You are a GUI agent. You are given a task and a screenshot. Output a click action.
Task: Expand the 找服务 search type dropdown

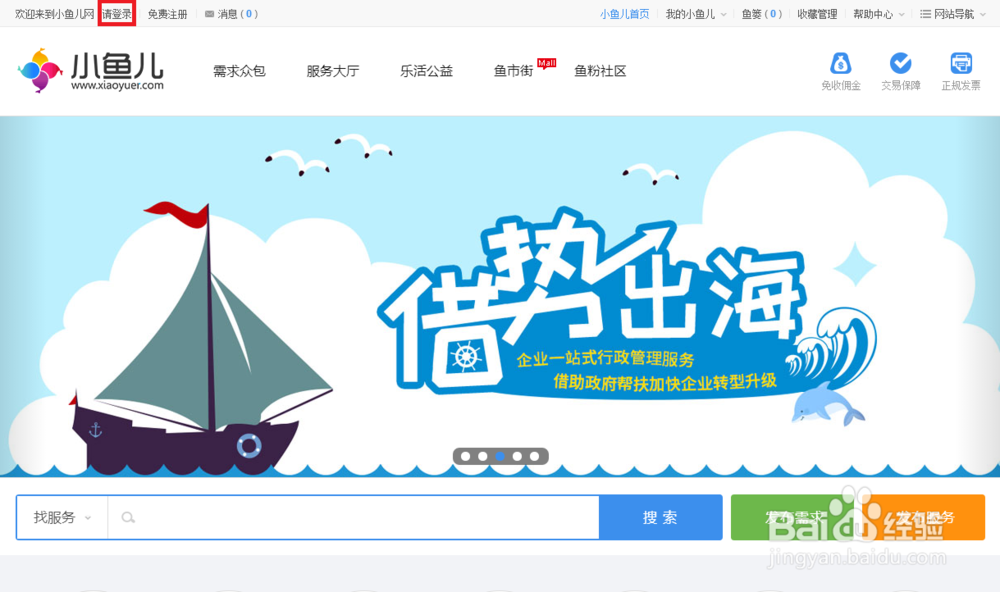pyautogui.click(x=62, y=517)
